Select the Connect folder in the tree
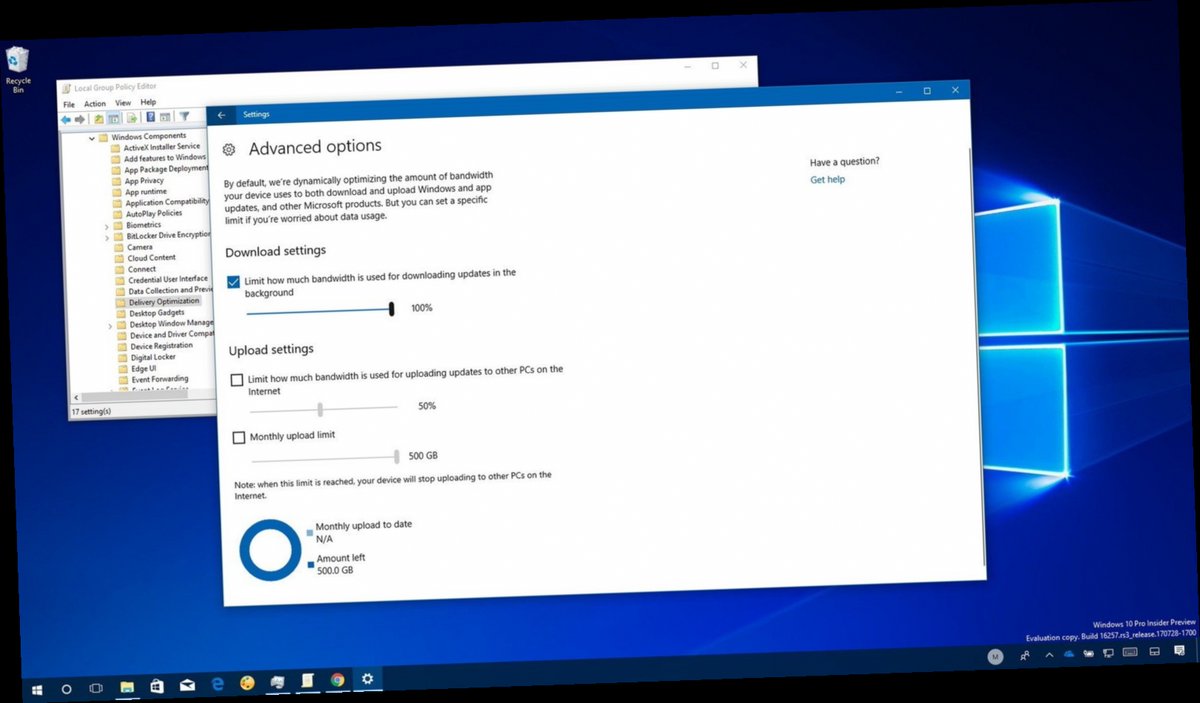Screen dimensions: 1200x703 (142, 269)
